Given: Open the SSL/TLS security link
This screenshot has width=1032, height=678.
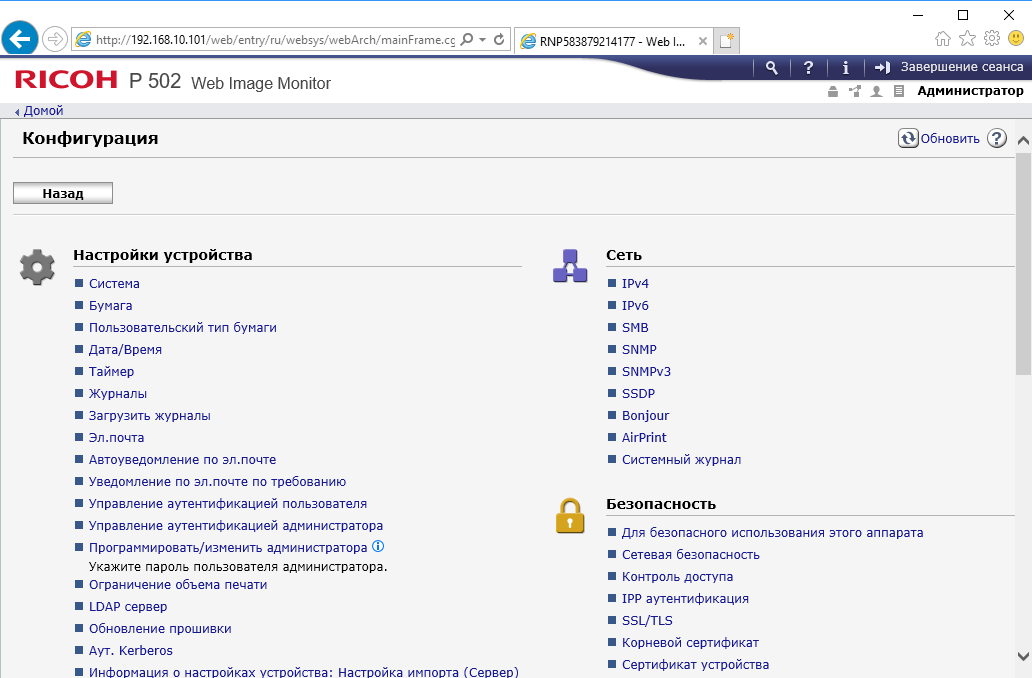Looking at the screenshot, I should 646,621.
